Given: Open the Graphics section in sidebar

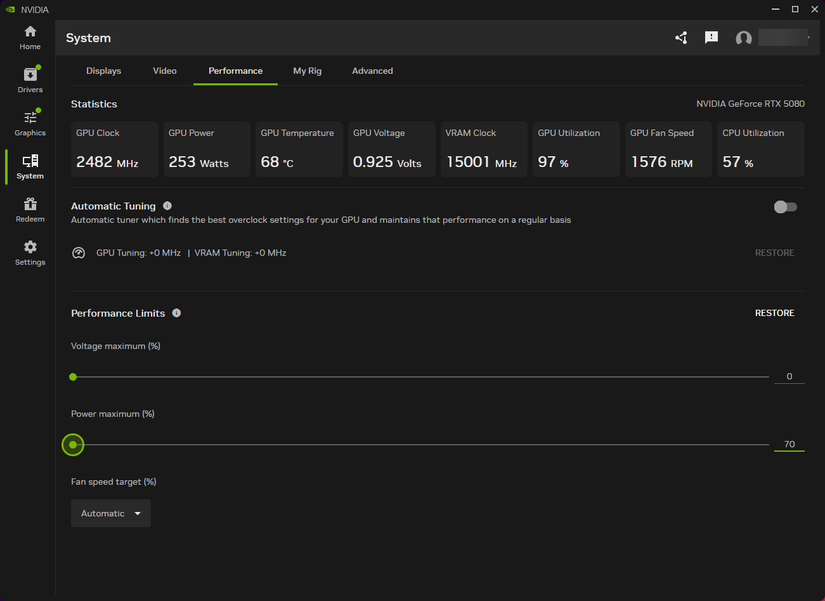Looking at the screenshot, I should (x=30, y=123).
